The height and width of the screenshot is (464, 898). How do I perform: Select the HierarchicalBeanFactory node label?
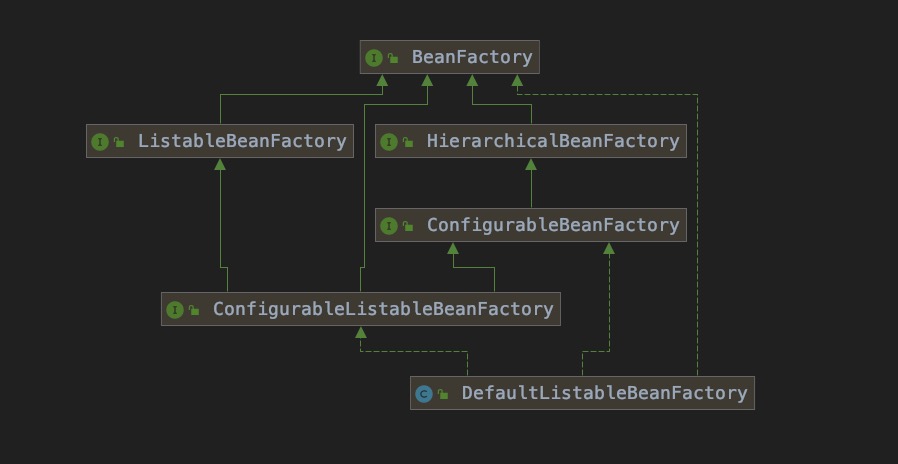[553, 141]
